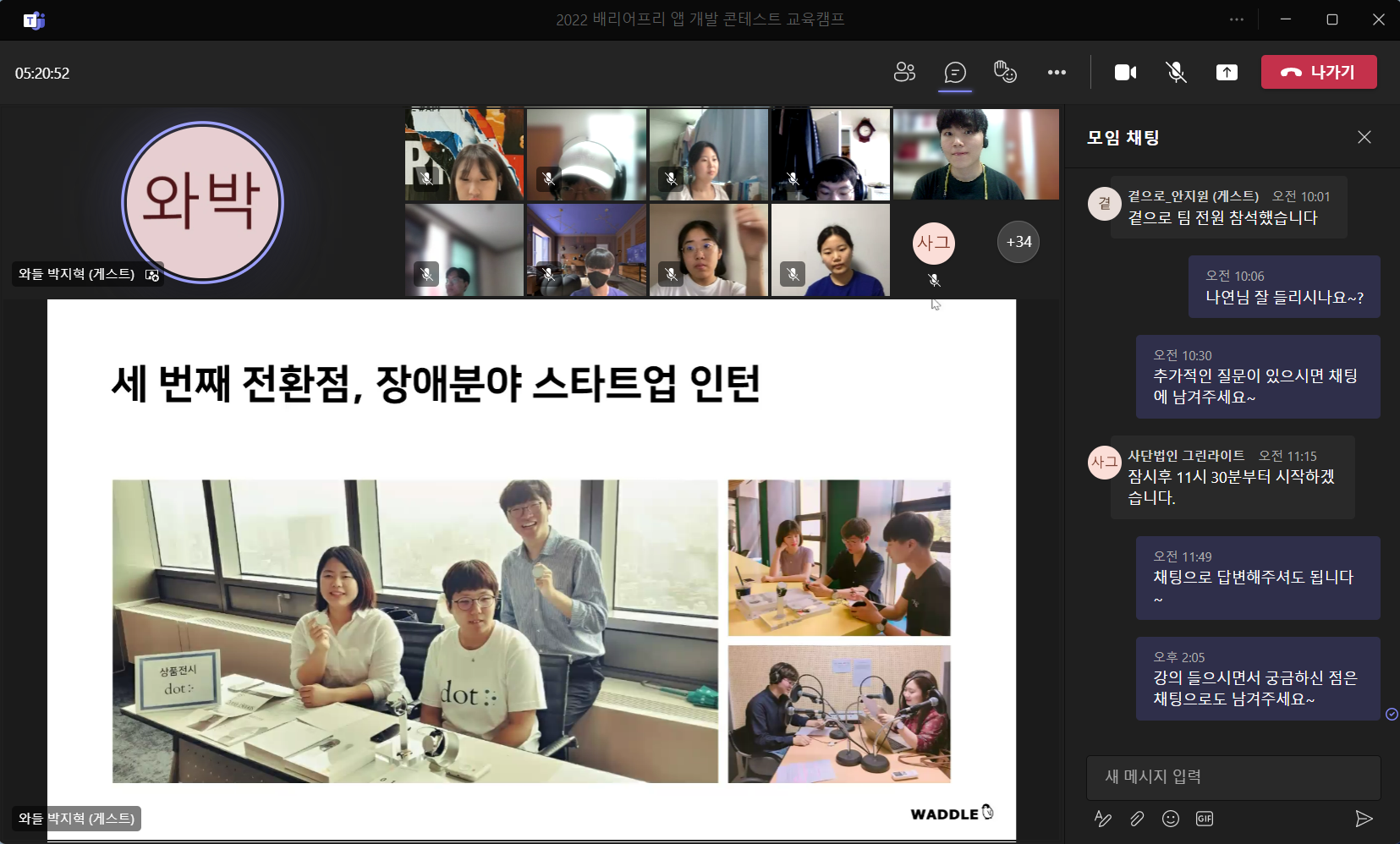Click the Microsoft Teams logo icon

point(34,20)
